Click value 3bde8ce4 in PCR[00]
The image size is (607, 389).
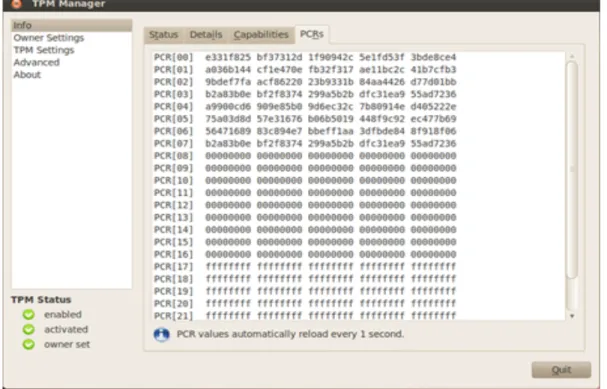coord(434,57)
